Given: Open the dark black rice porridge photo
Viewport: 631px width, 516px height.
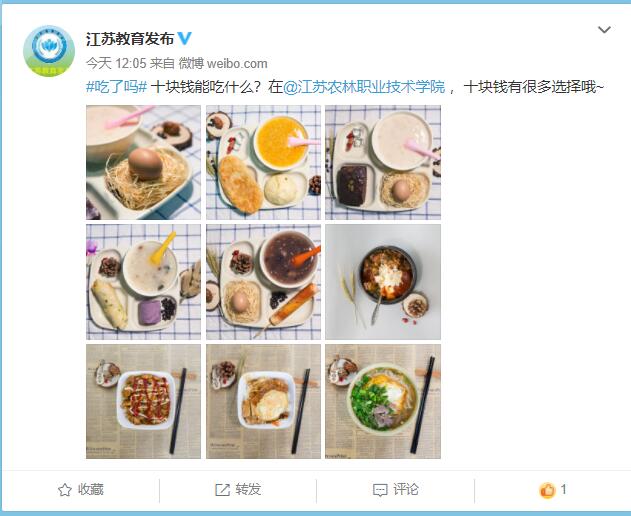Looking at the screenshot, I should (x=263, y=282).
